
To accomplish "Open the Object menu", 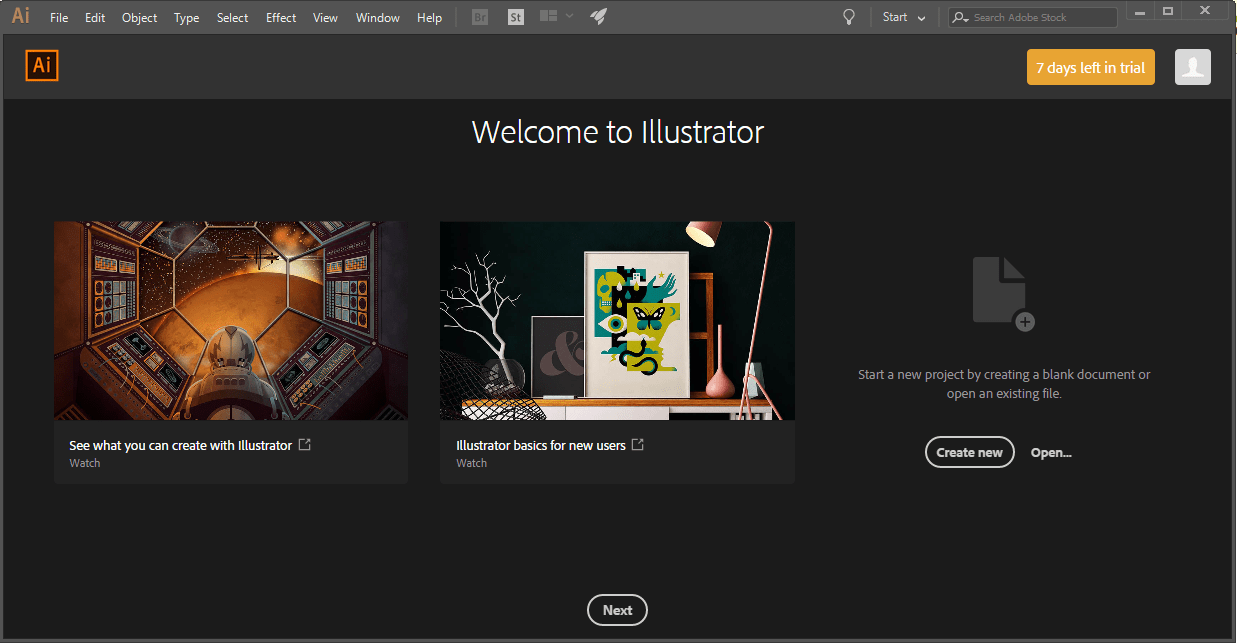I will 139,18.
